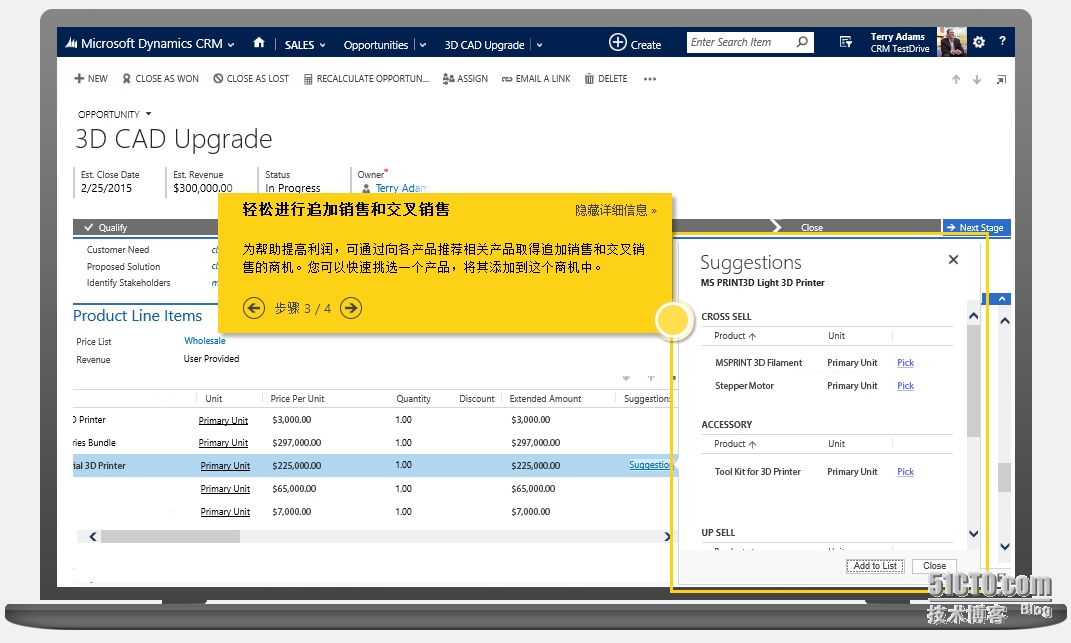This screenshot has height=643, width=1071.
Task: Click the Create plus icon
Action: click(617, 42)
